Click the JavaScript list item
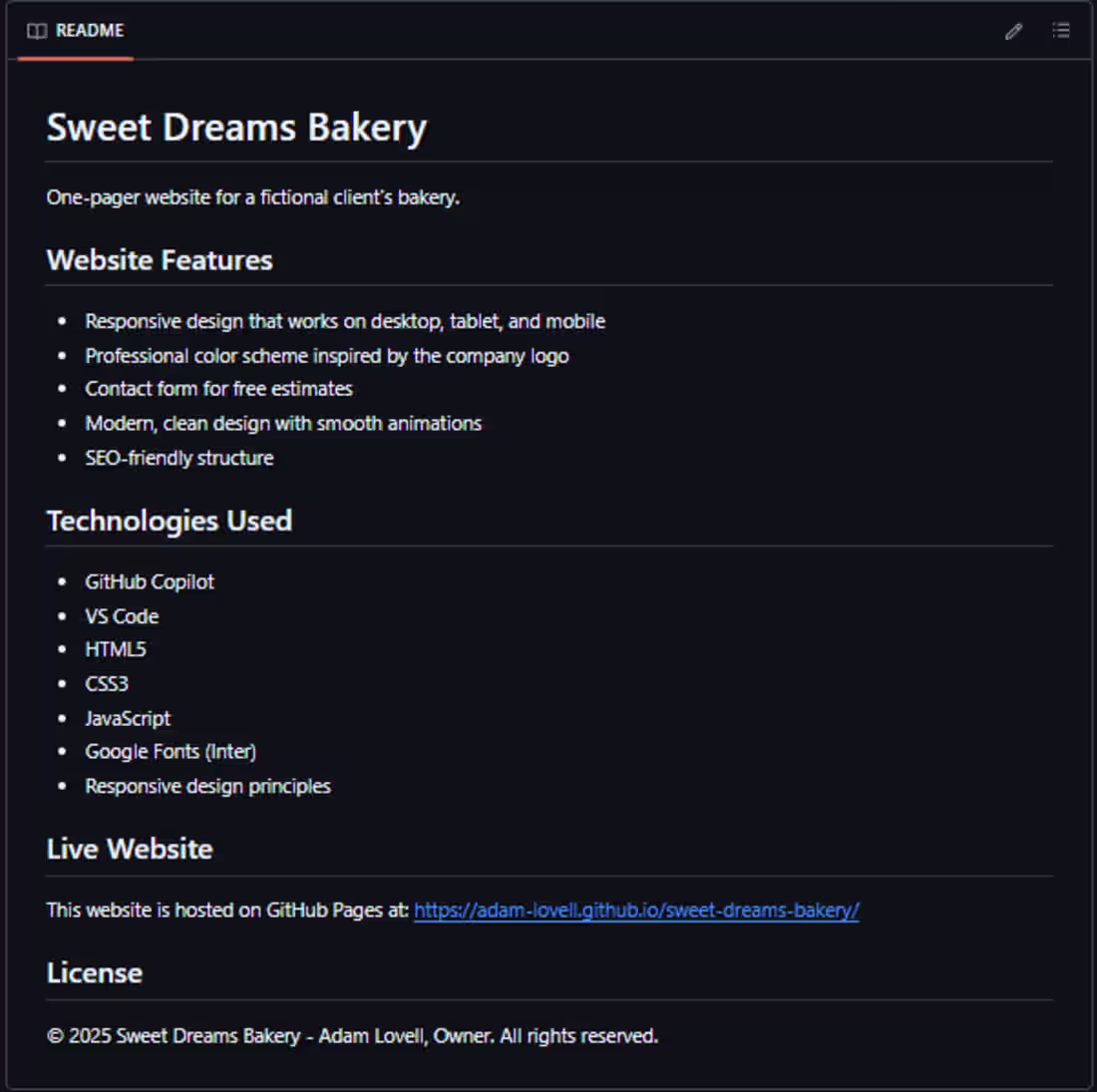1097x1092 pixels. coord(128,718)
